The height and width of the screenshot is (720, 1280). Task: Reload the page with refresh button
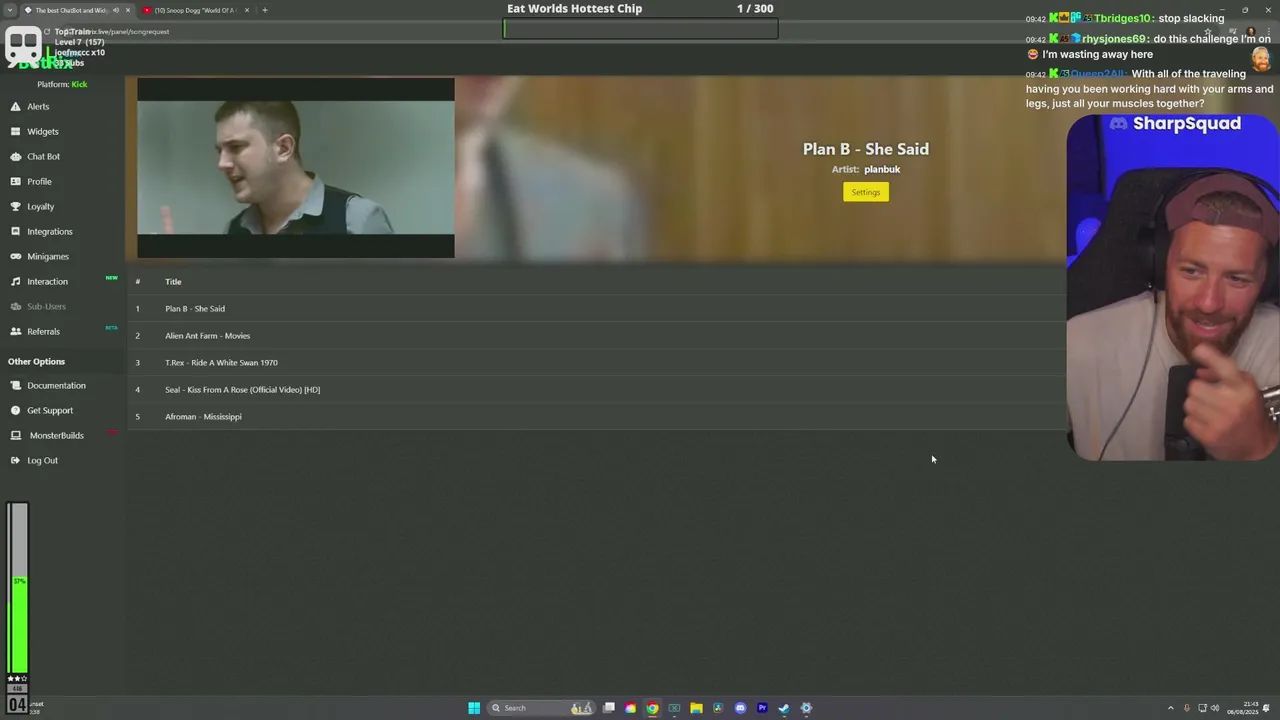coord(46,32)
